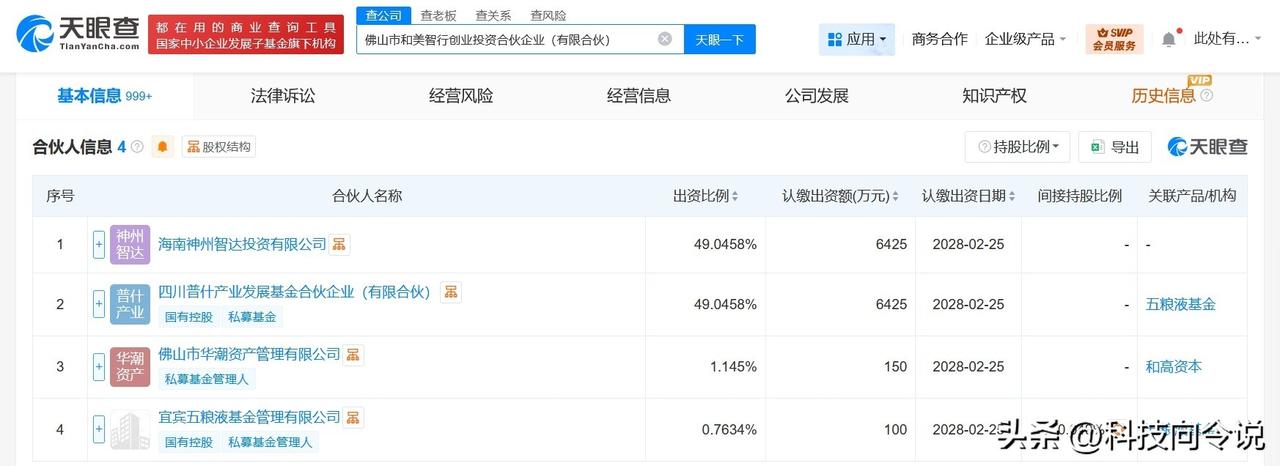The width and height of the screenshot is (1280, 466).
Task: Open the 五粮液基金 related institution link
Action: click(x=1181, y=304)
